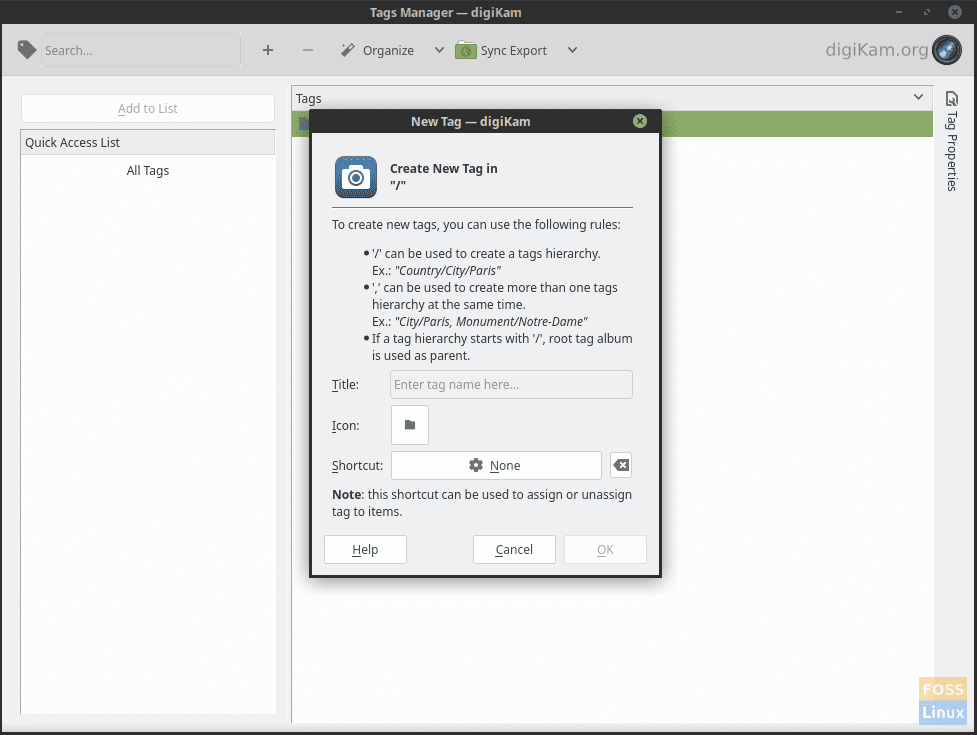Select the highlighted green row in Tags list
977x735 pixels.
[x=797, y=124]
